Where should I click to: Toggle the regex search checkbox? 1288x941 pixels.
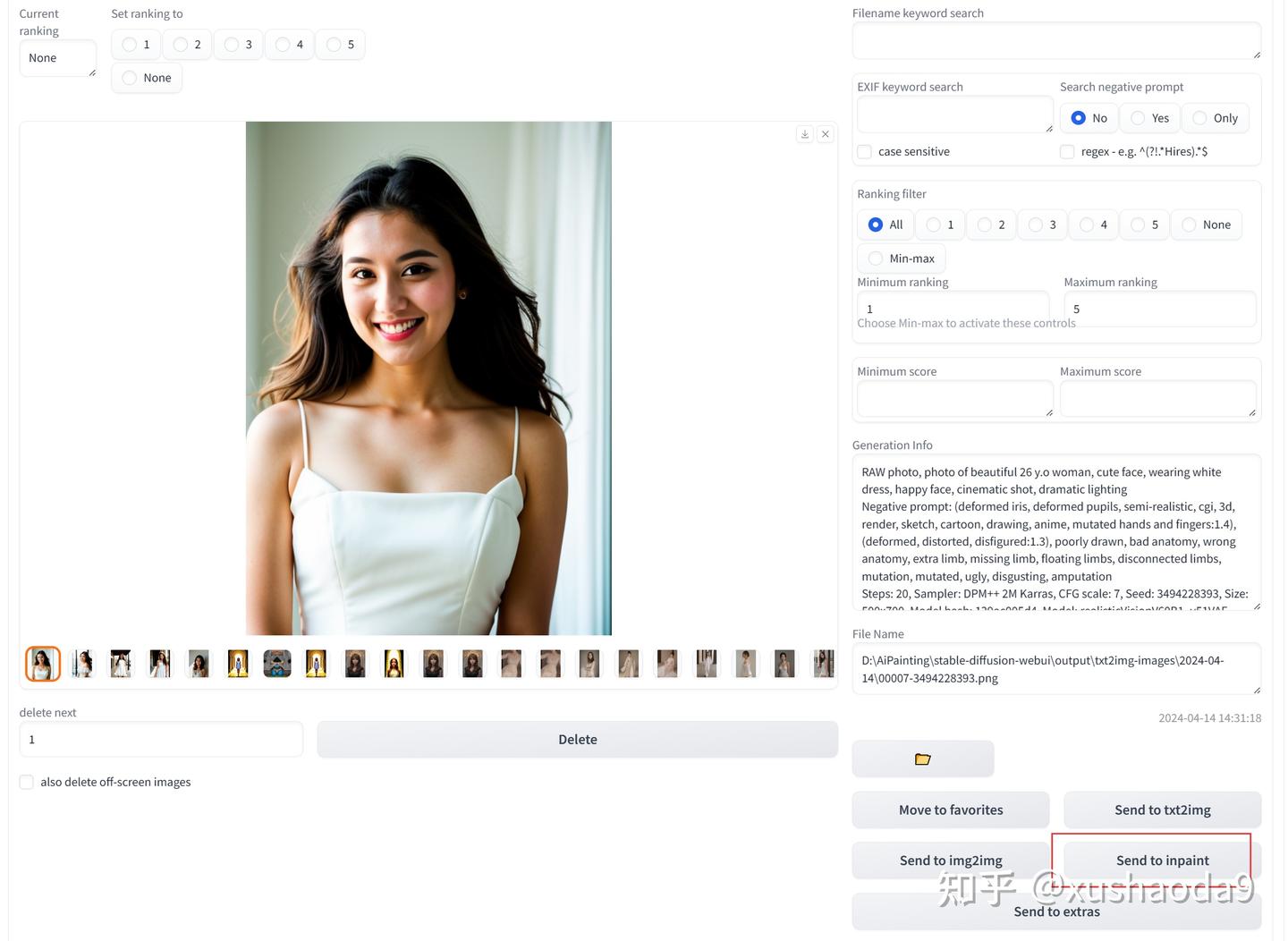click(1067, 152)
